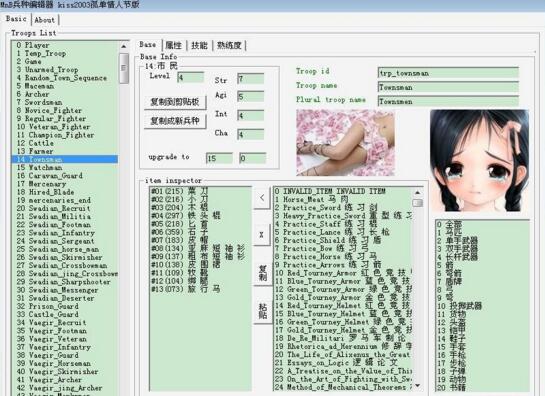Select 3 Unarmed_Troop in the list
The image size is (545, 396).
pos(65,70)
